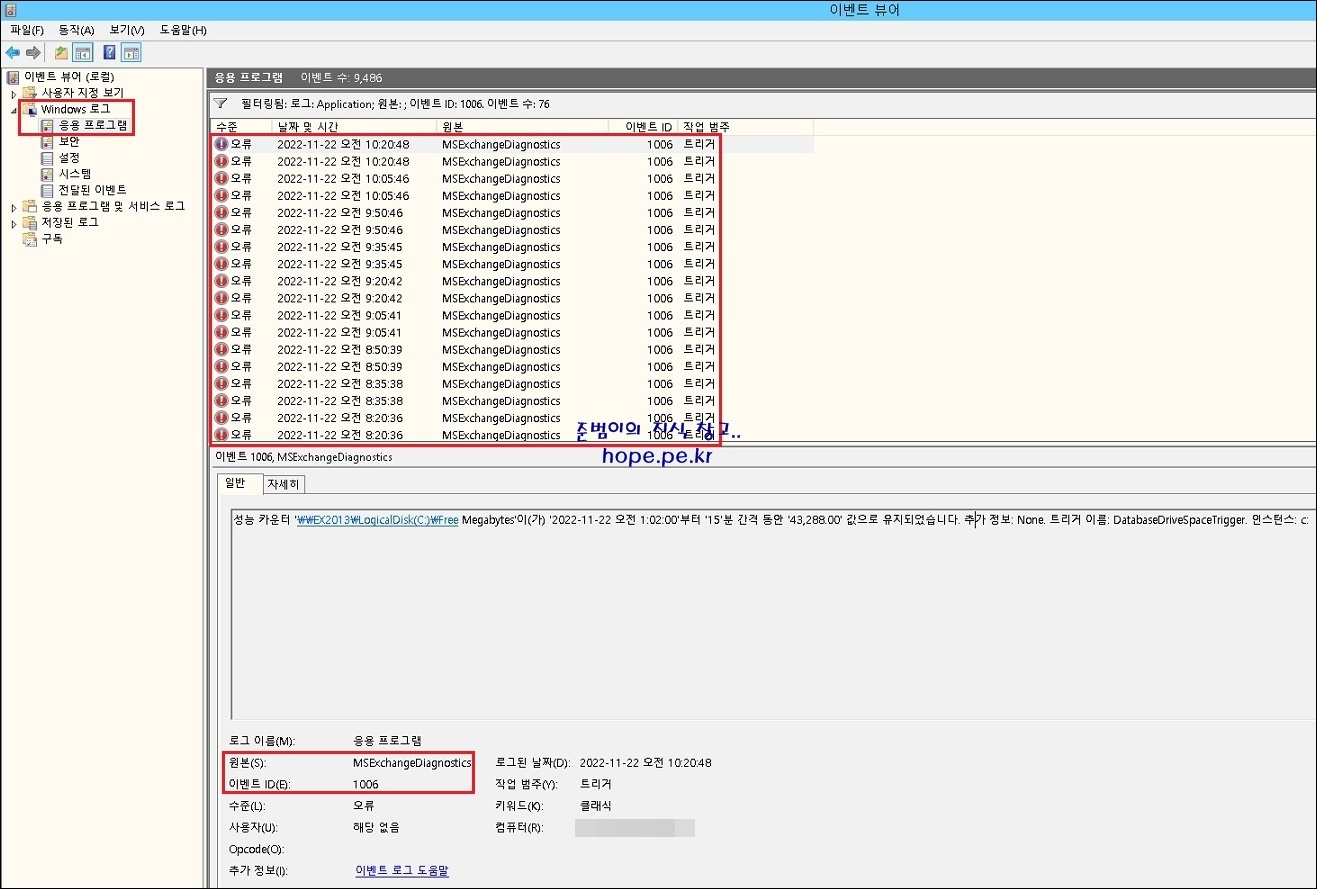The width and height of the screenshot is (1317, 889).
Task: Sort by the 원본 column header
Action: coord(523,127)
